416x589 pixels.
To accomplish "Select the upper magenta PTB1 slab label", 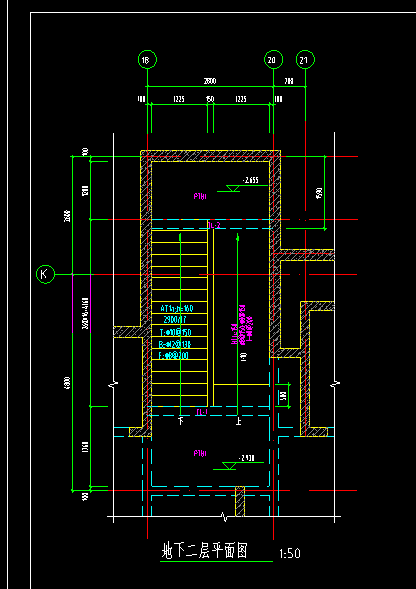I will [x=200, y=196].
